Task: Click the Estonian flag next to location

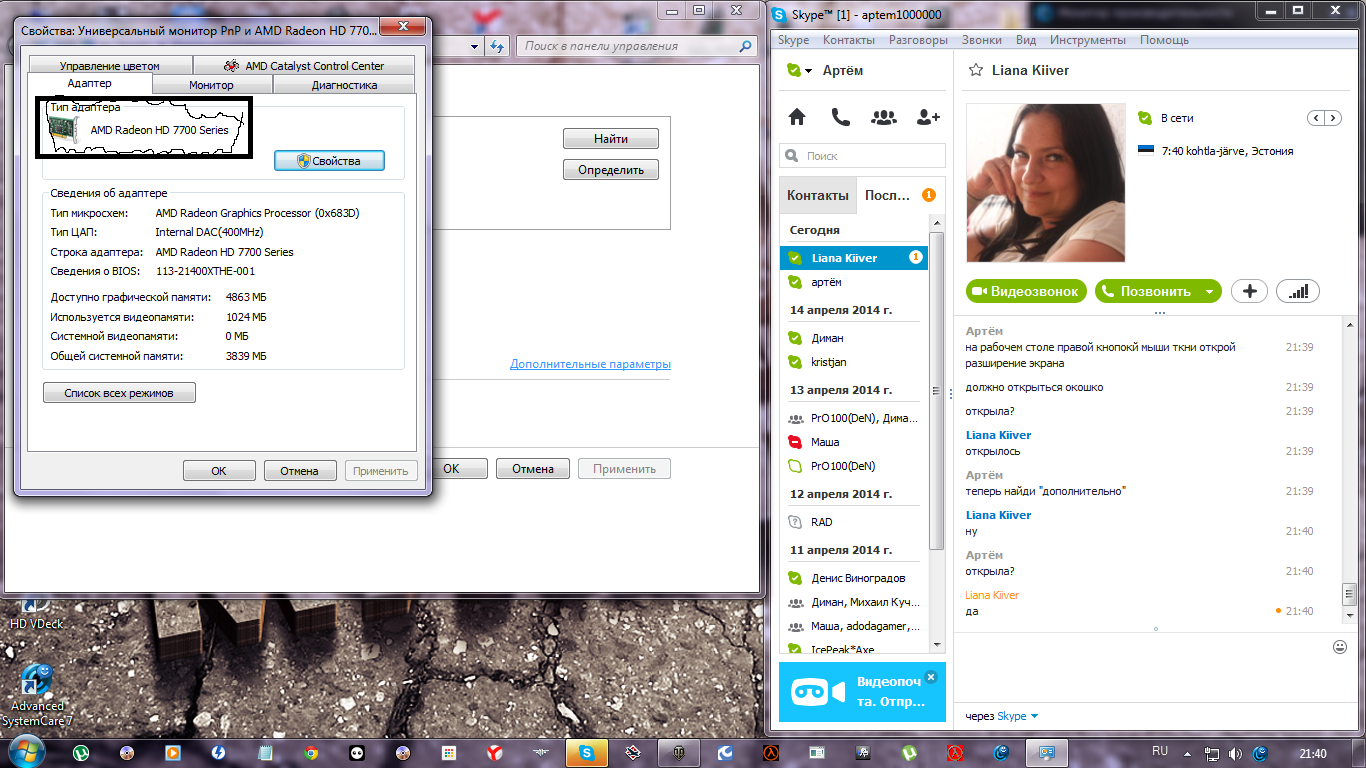Action: (1146, 151)
